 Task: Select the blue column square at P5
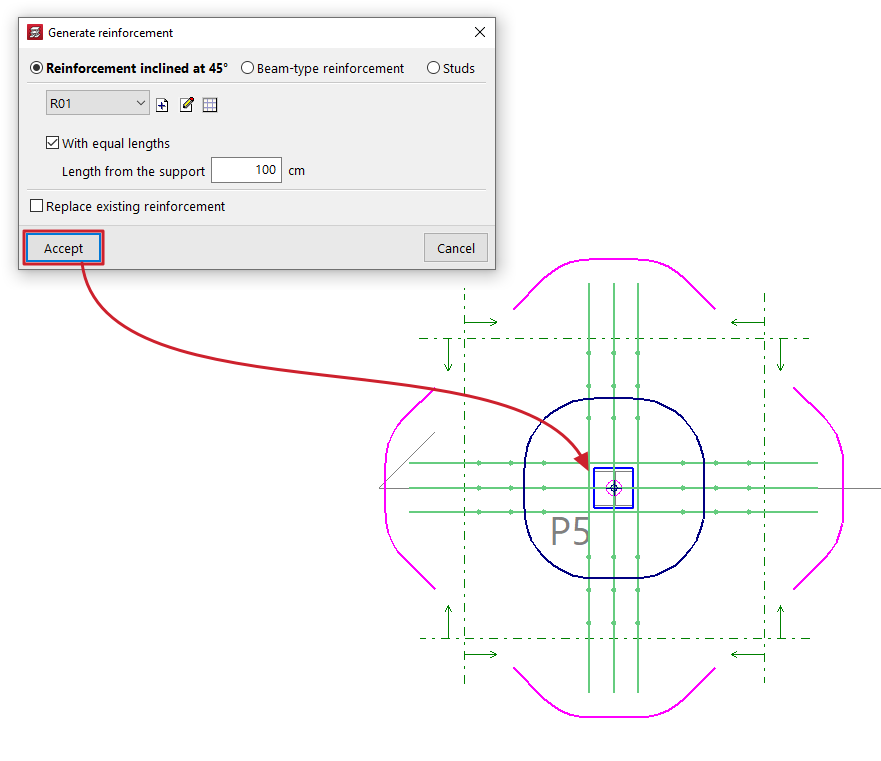pos(614,488)
